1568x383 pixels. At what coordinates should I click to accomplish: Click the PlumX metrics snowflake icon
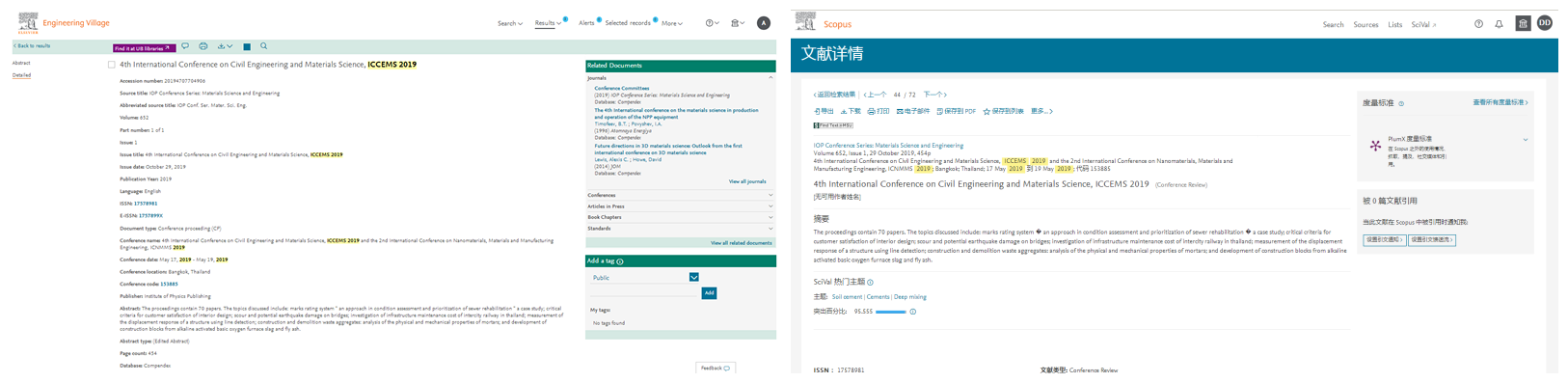point(1375,146)
